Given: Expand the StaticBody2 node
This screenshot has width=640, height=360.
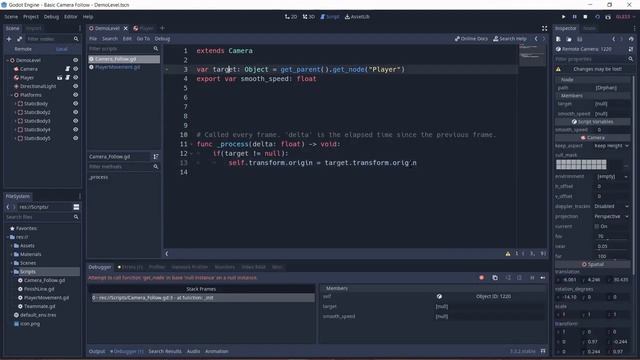Looking at the screenshot, I should (16, 112).
